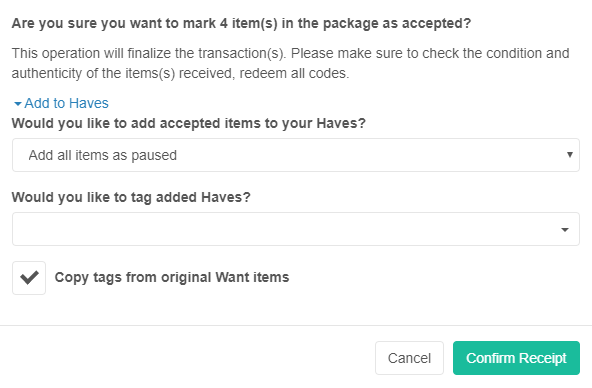
Task: Cancel the confirm receipt dialog
Action: click(x=409, y=358)
